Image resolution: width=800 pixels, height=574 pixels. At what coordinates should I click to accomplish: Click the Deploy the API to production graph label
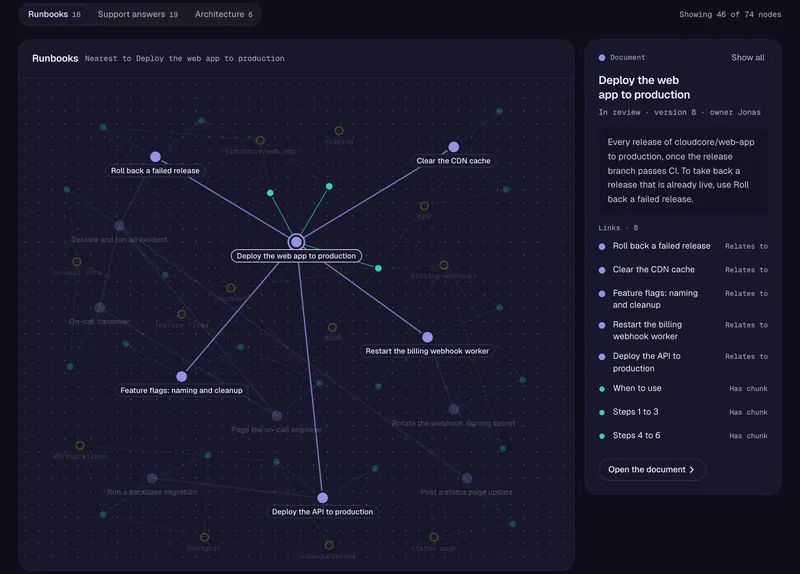pos(322,512)
